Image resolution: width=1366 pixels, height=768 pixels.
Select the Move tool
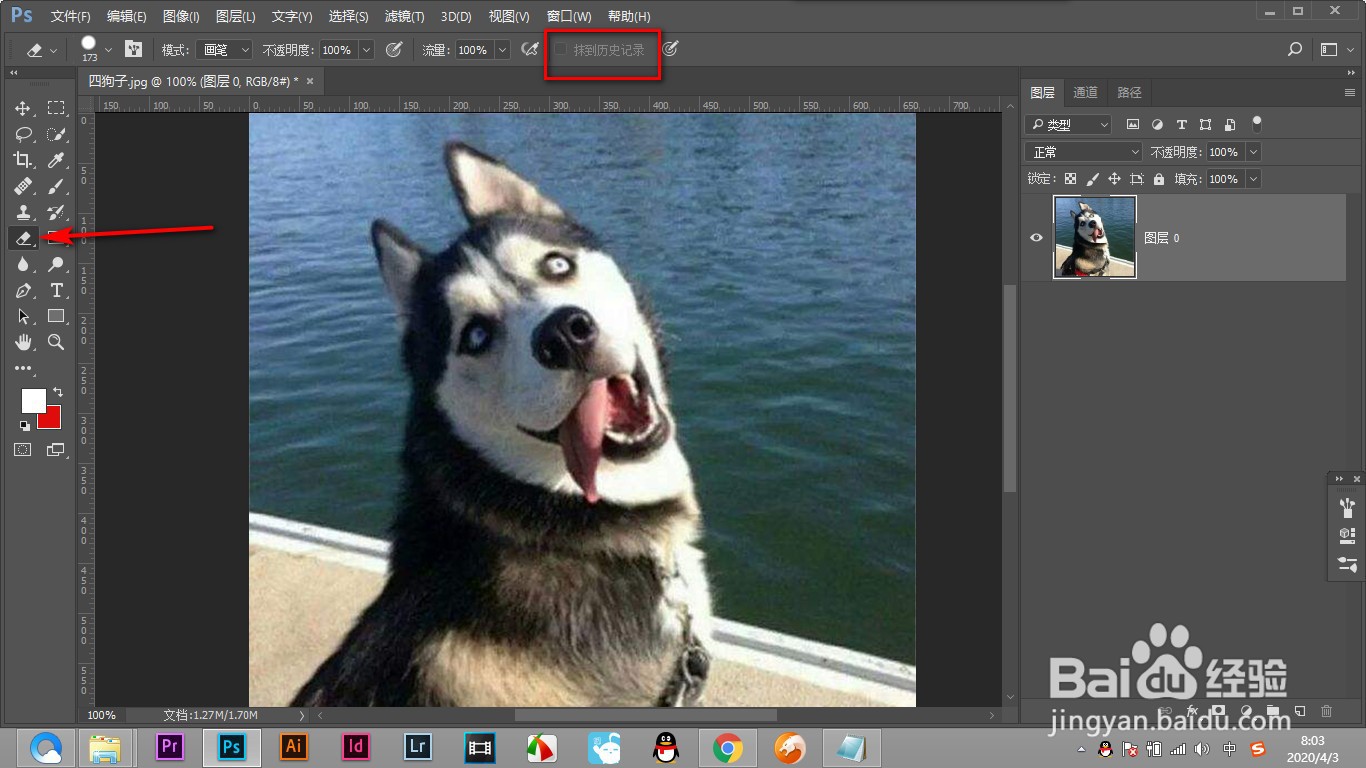(x=22, y=108)
